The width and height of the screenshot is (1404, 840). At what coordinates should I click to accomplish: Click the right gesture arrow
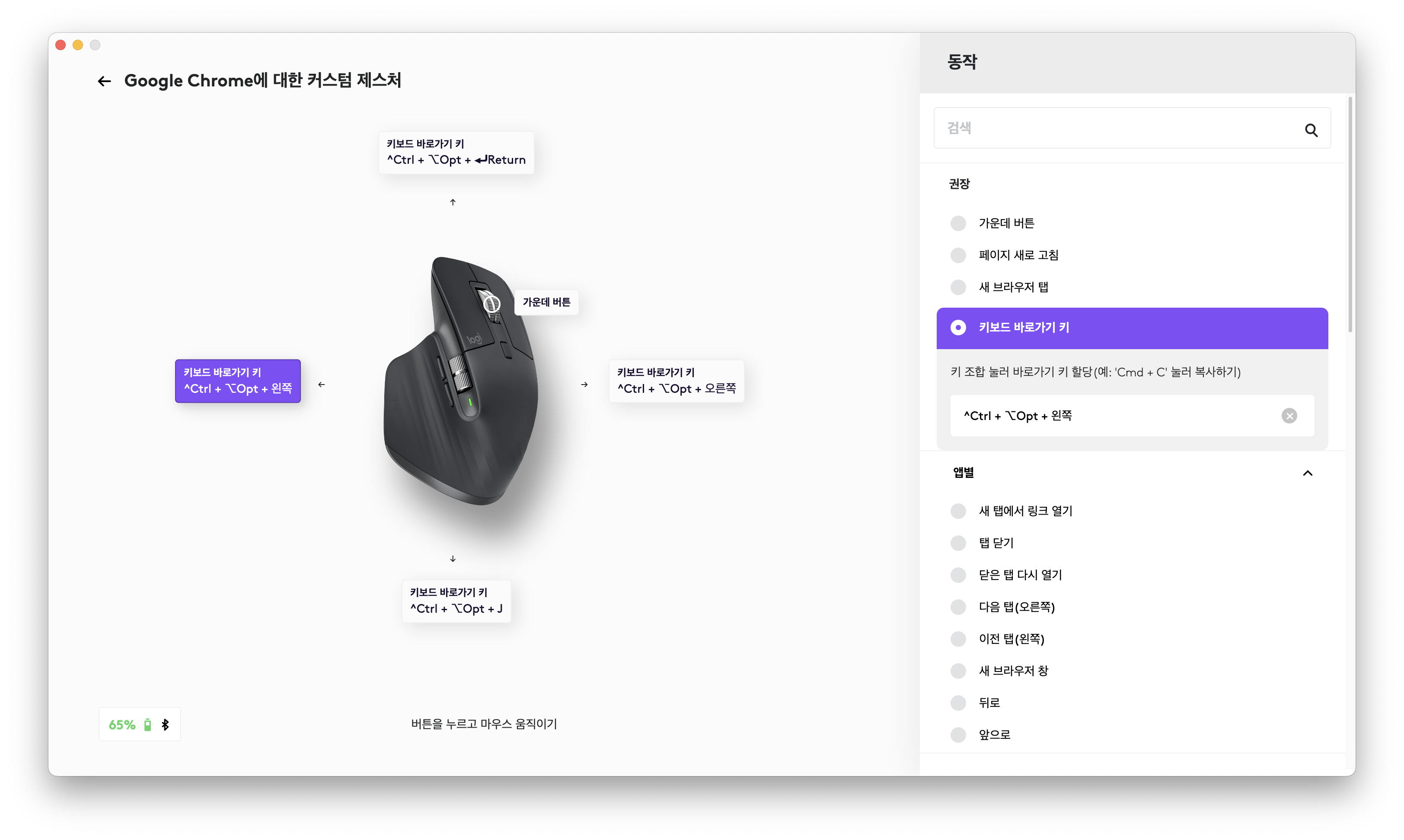584,384
